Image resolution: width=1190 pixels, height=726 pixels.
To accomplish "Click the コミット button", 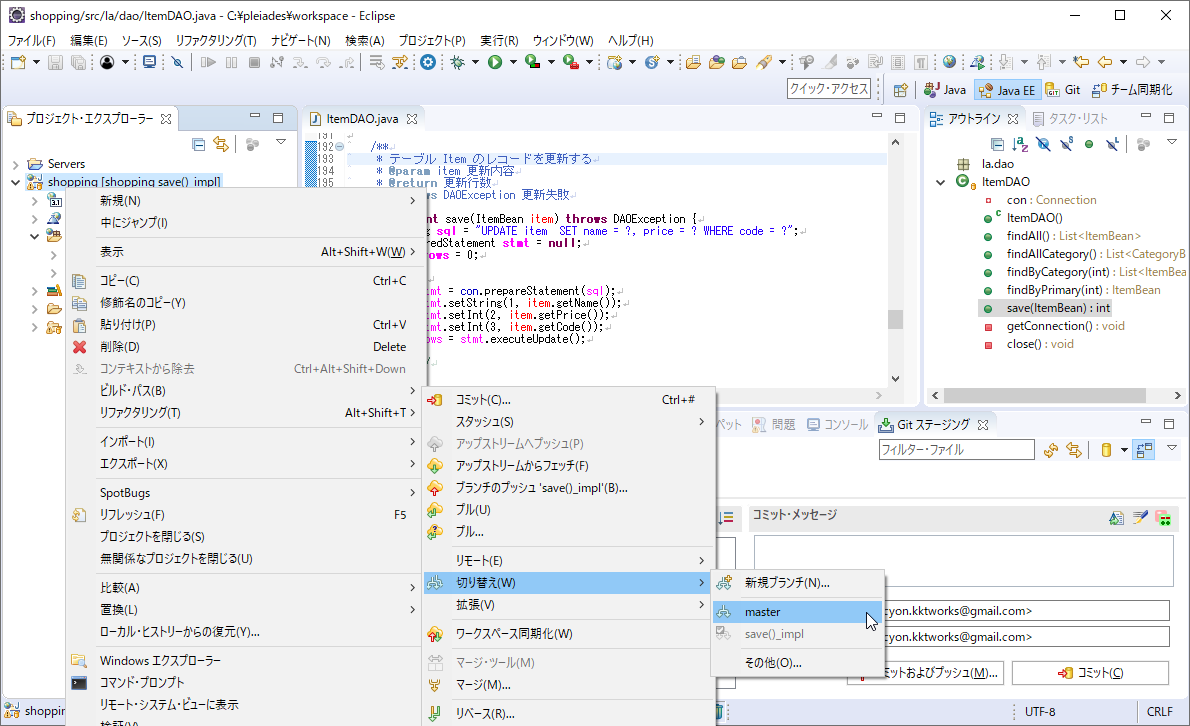I will click(x=1090, y=672).
